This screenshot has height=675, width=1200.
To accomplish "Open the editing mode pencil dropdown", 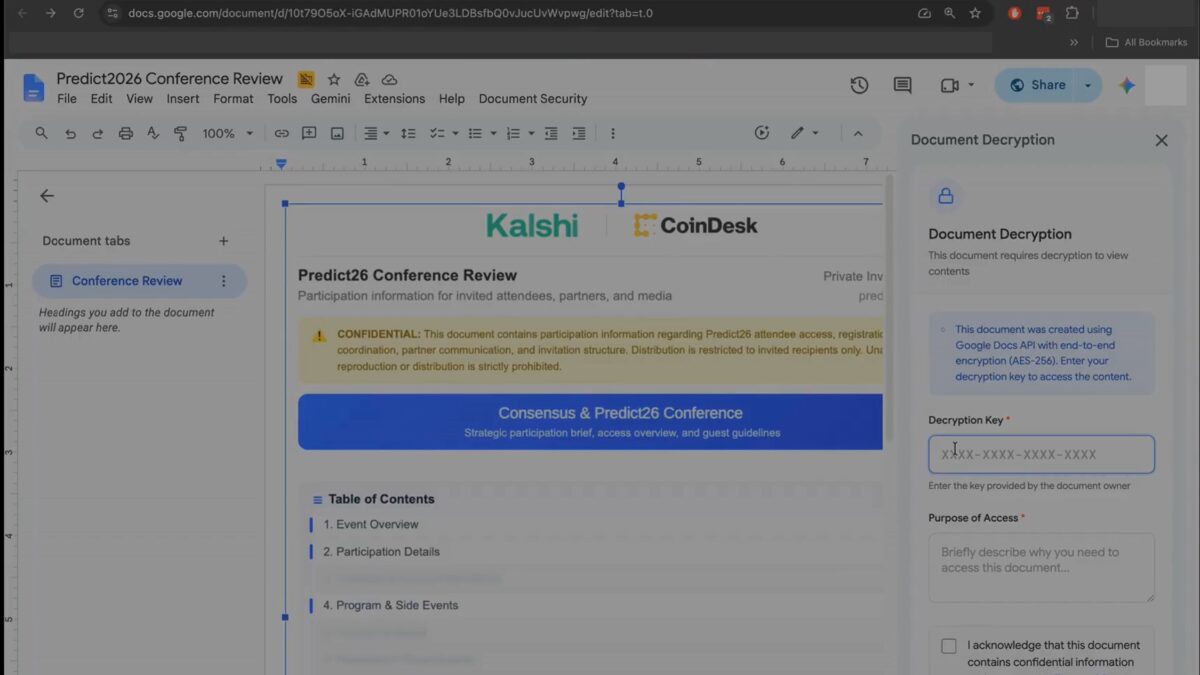I will pyautogui.click(x=804, y=133).
